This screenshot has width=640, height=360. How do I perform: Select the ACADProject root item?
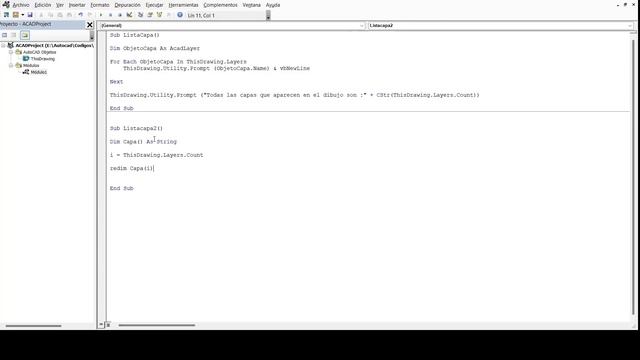54,46
